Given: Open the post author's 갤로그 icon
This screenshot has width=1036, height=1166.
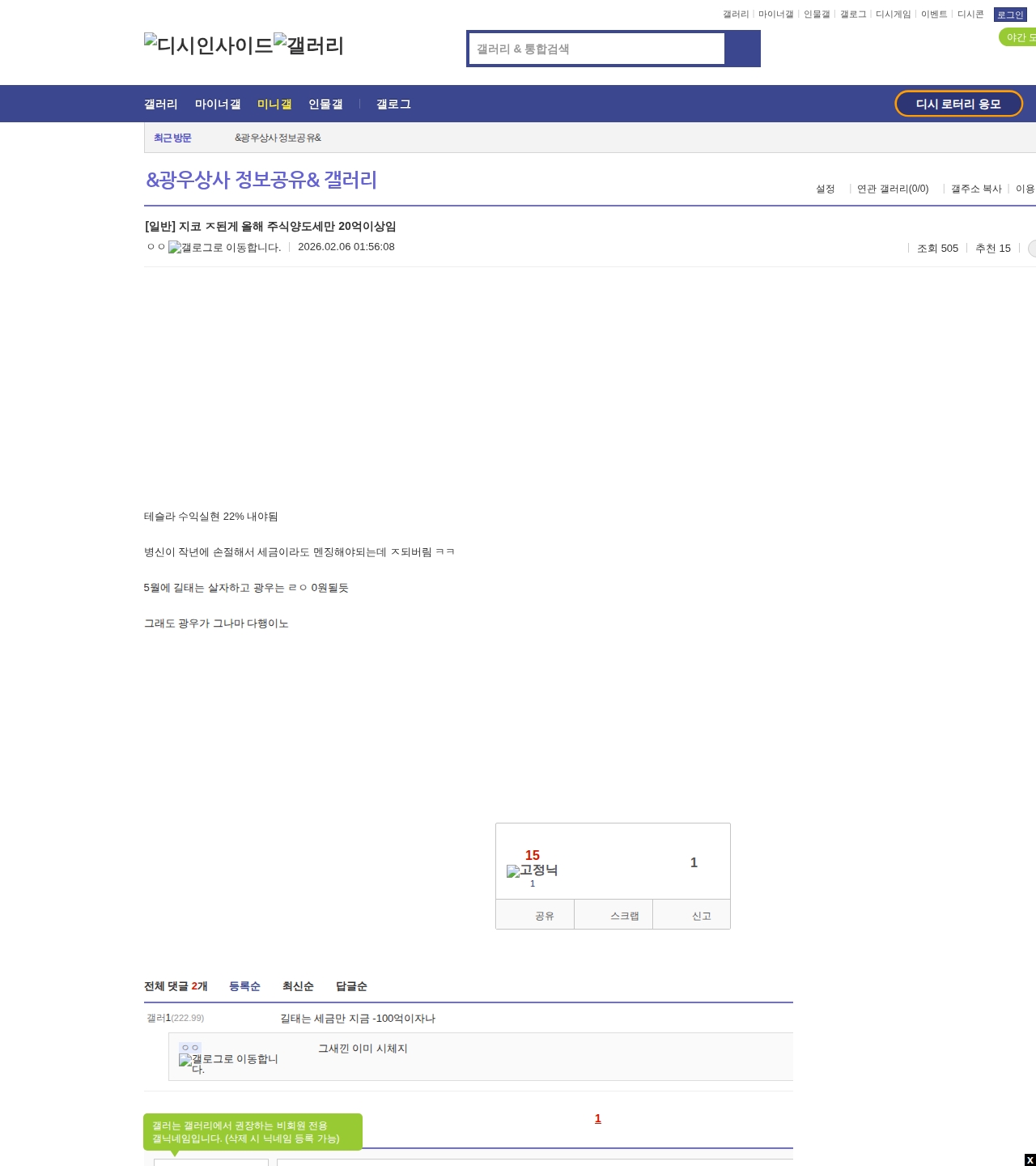Looking at the screenshot, I should point(224,248).
